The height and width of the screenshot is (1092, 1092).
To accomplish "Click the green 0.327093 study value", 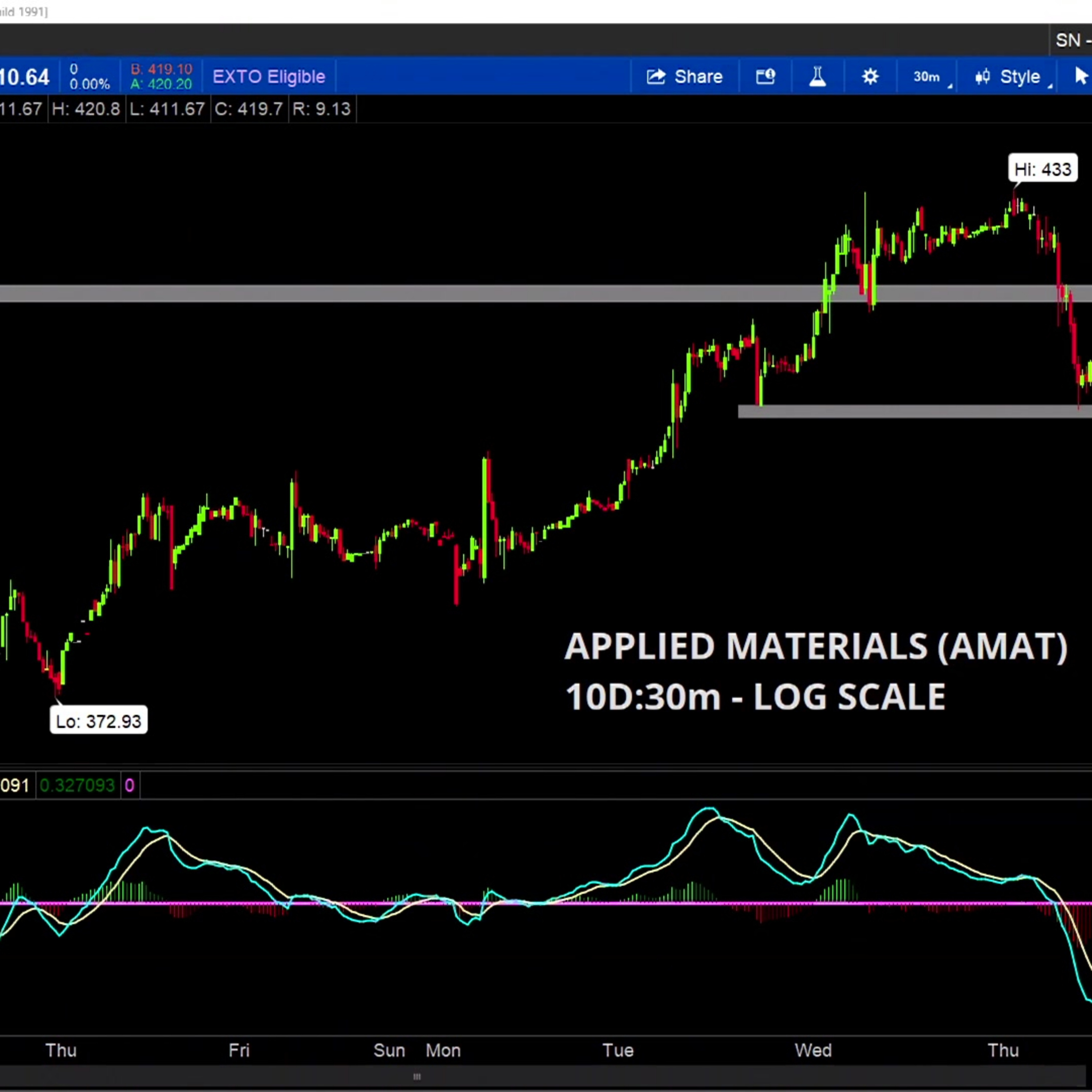I will [78, 785].
